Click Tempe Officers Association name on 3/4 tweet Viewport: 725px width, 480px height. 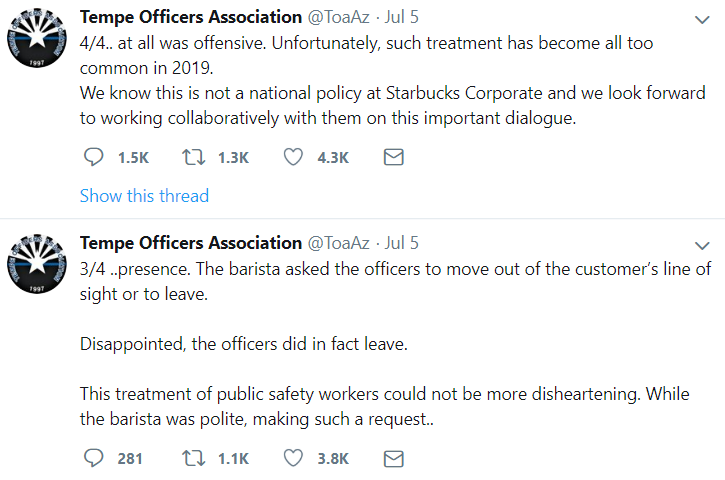[190, 243]
